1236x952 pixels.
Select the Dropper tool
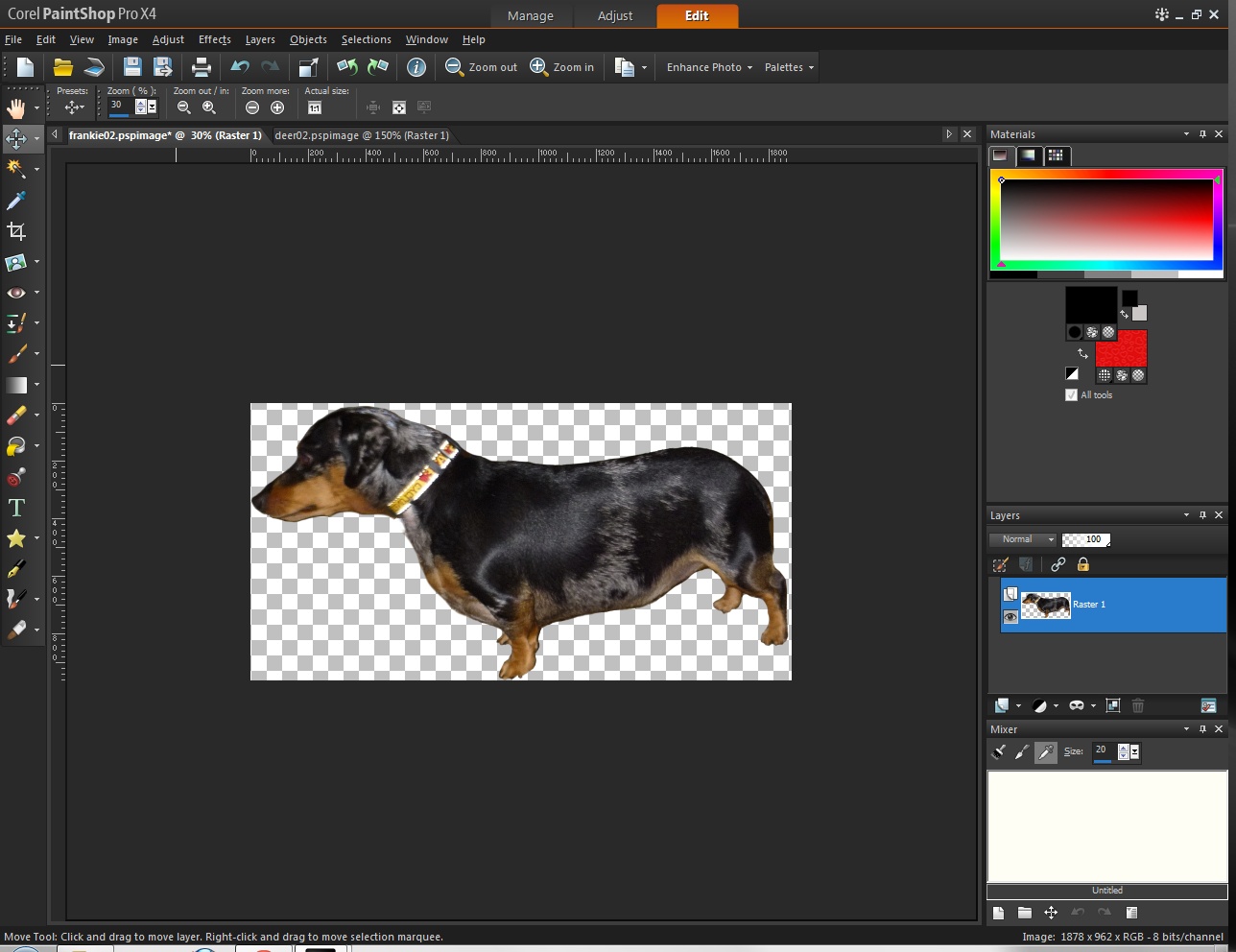16,200
